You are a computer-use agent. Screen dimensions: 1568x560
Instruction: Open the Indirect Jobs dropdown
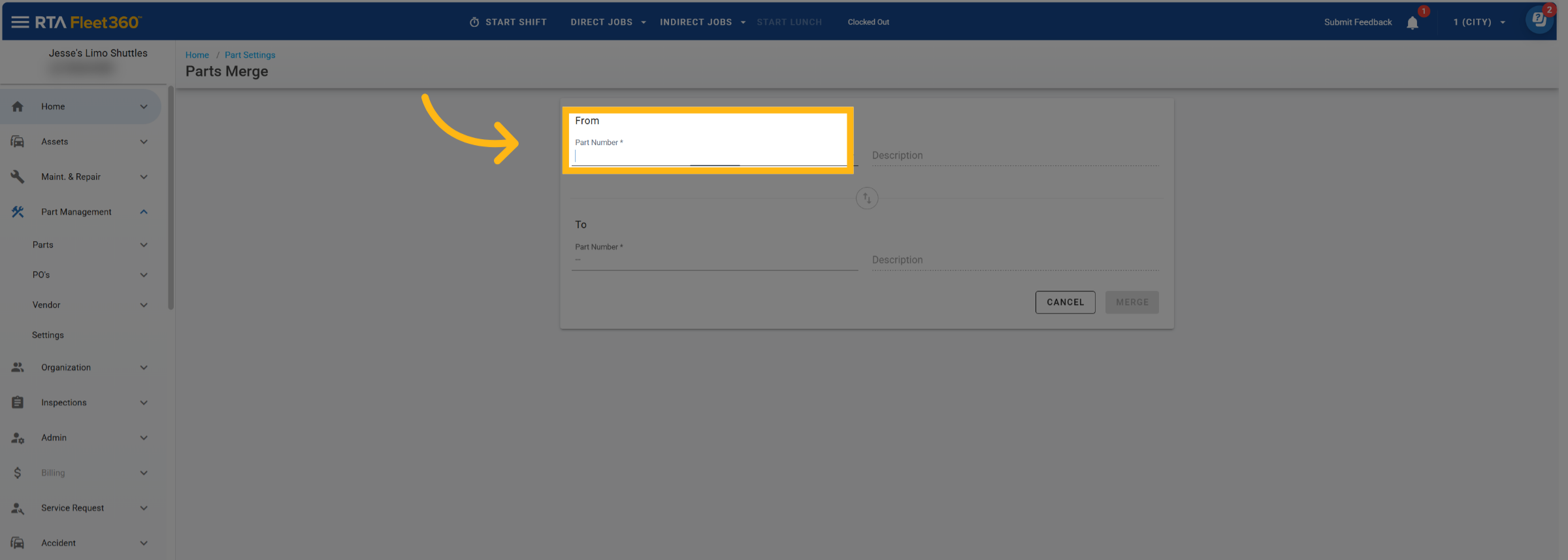coord(702,22)
